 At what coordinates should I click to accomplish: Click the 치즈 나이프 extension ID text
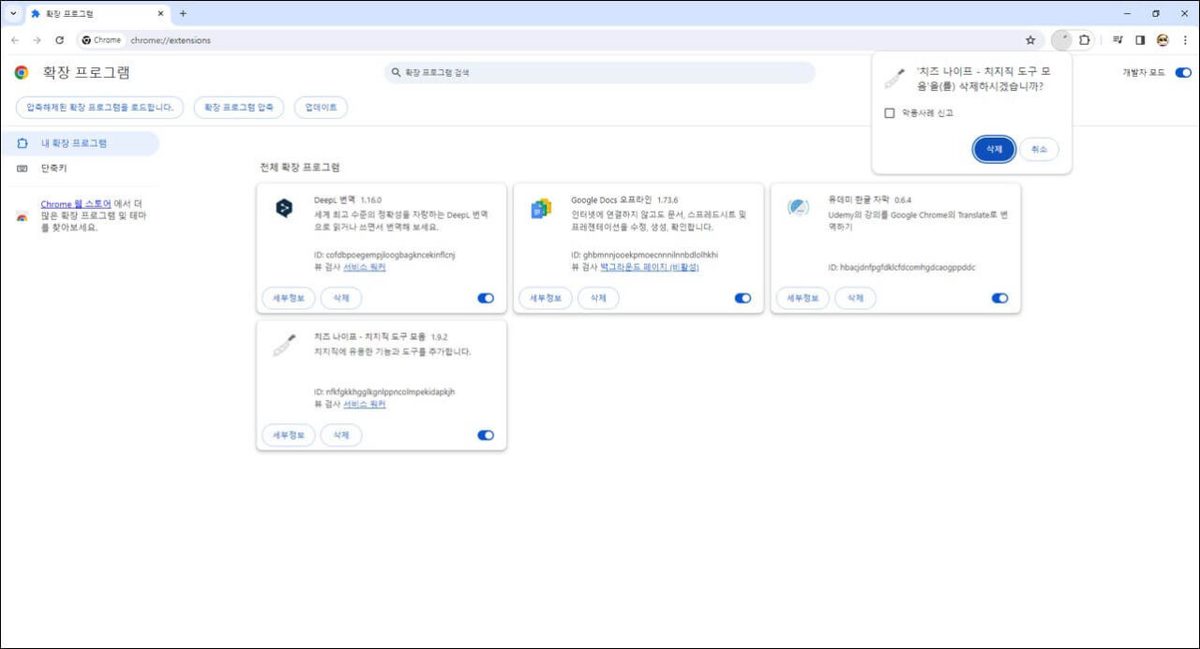385,392
